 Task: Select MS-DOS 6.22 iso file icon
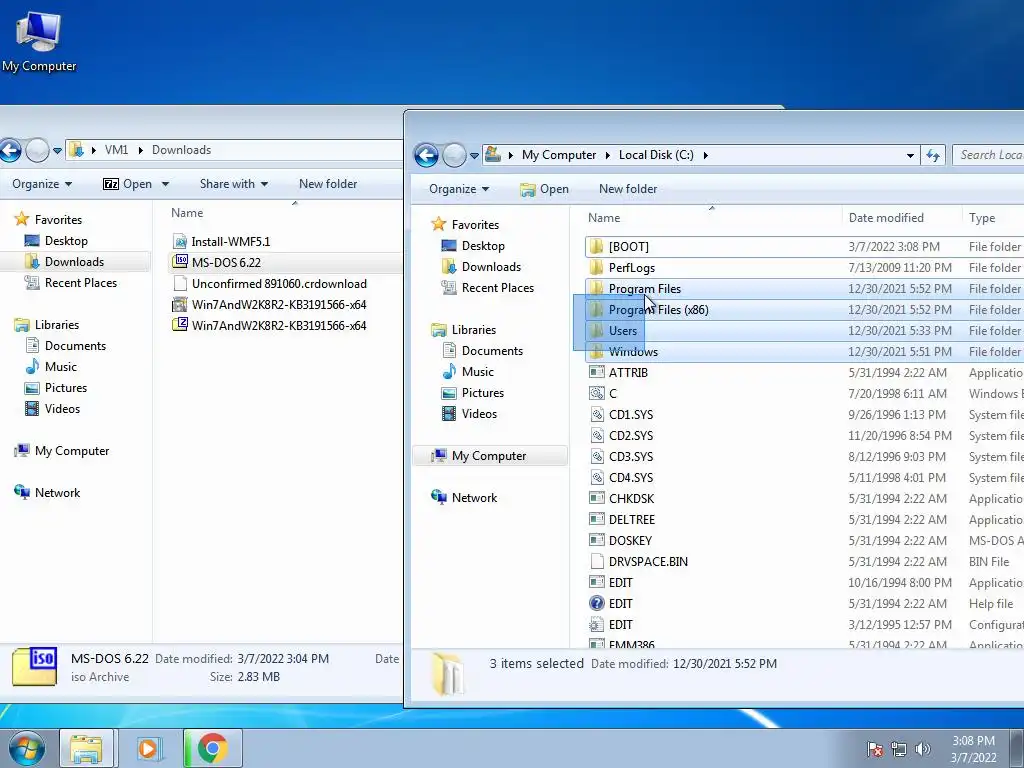tap(180, 262)
